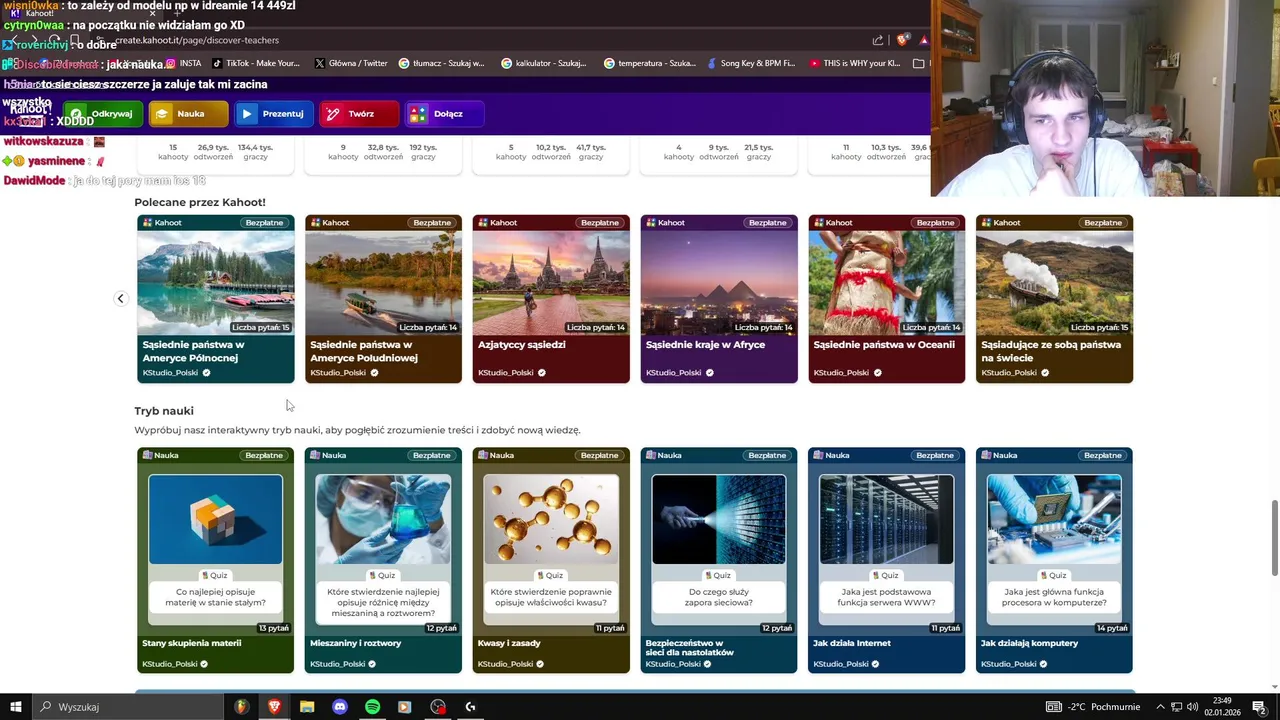Click the browser address bar URL
Image resolution: width=1280 pixels, height=720 pixels.
click(x=197, y=40)
